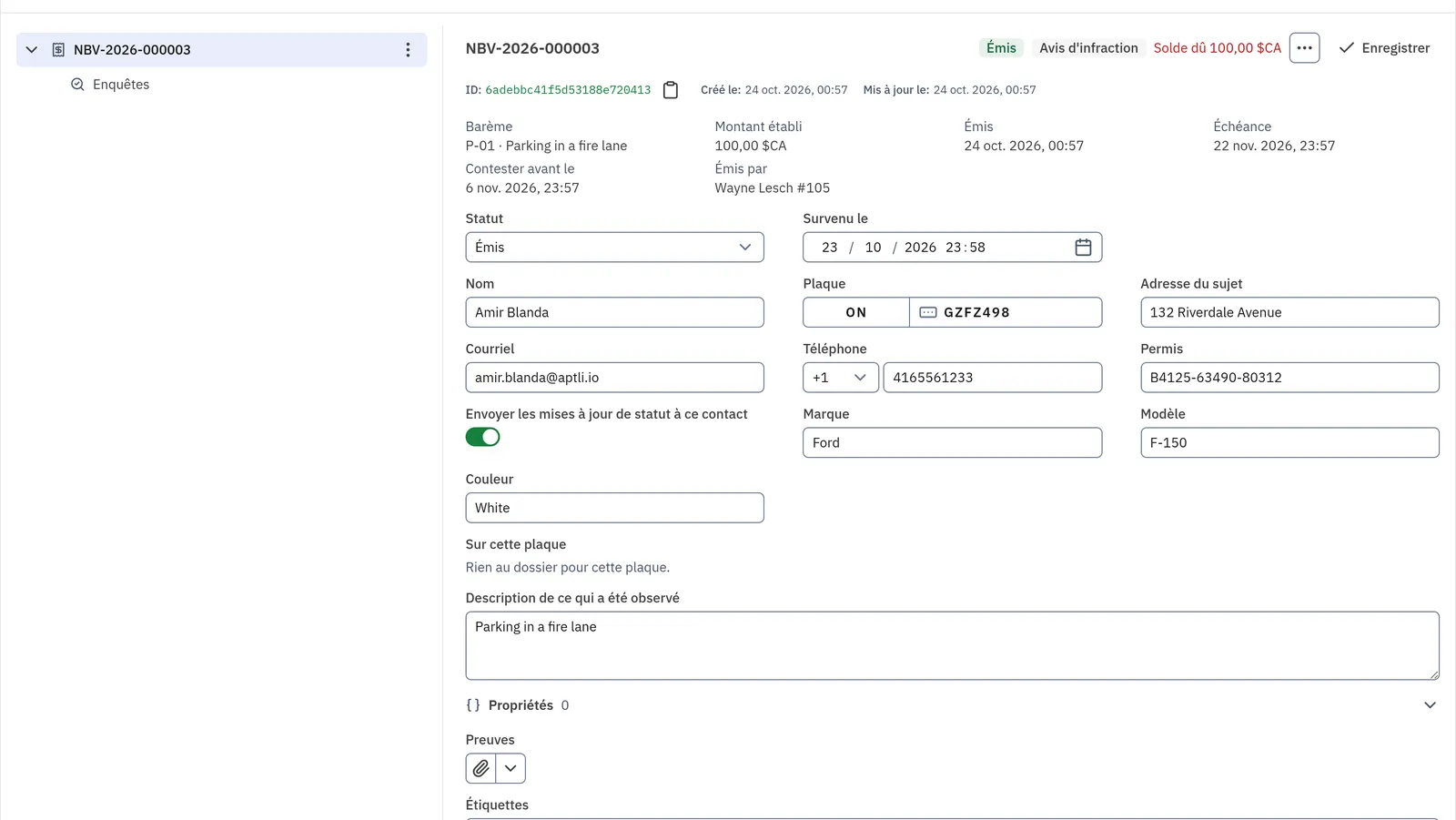Expand the Propriétés section chevron

[1430, 705]
